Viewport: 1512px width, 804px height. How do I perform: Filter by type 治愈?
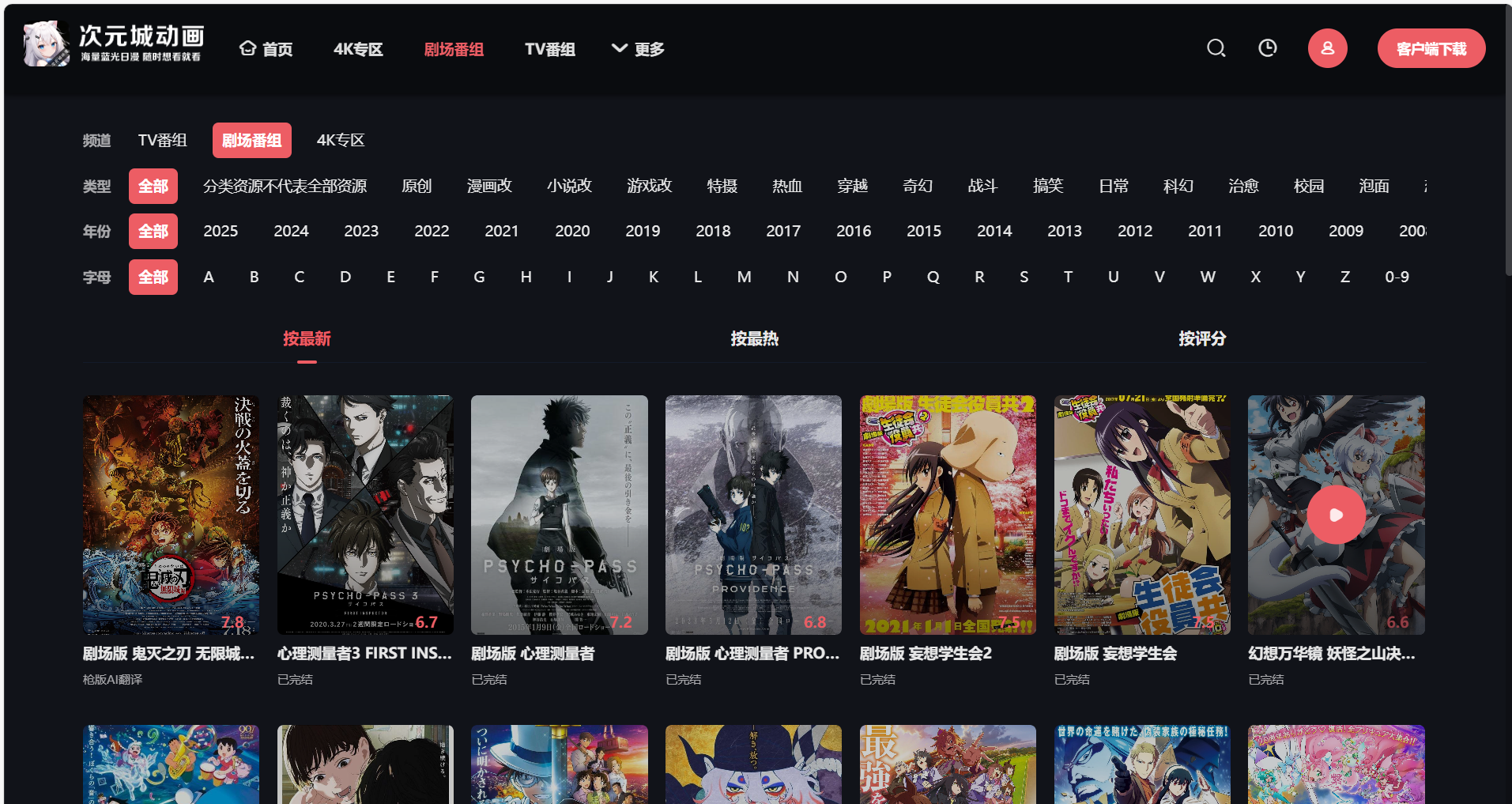click(x=1243, y=186)
